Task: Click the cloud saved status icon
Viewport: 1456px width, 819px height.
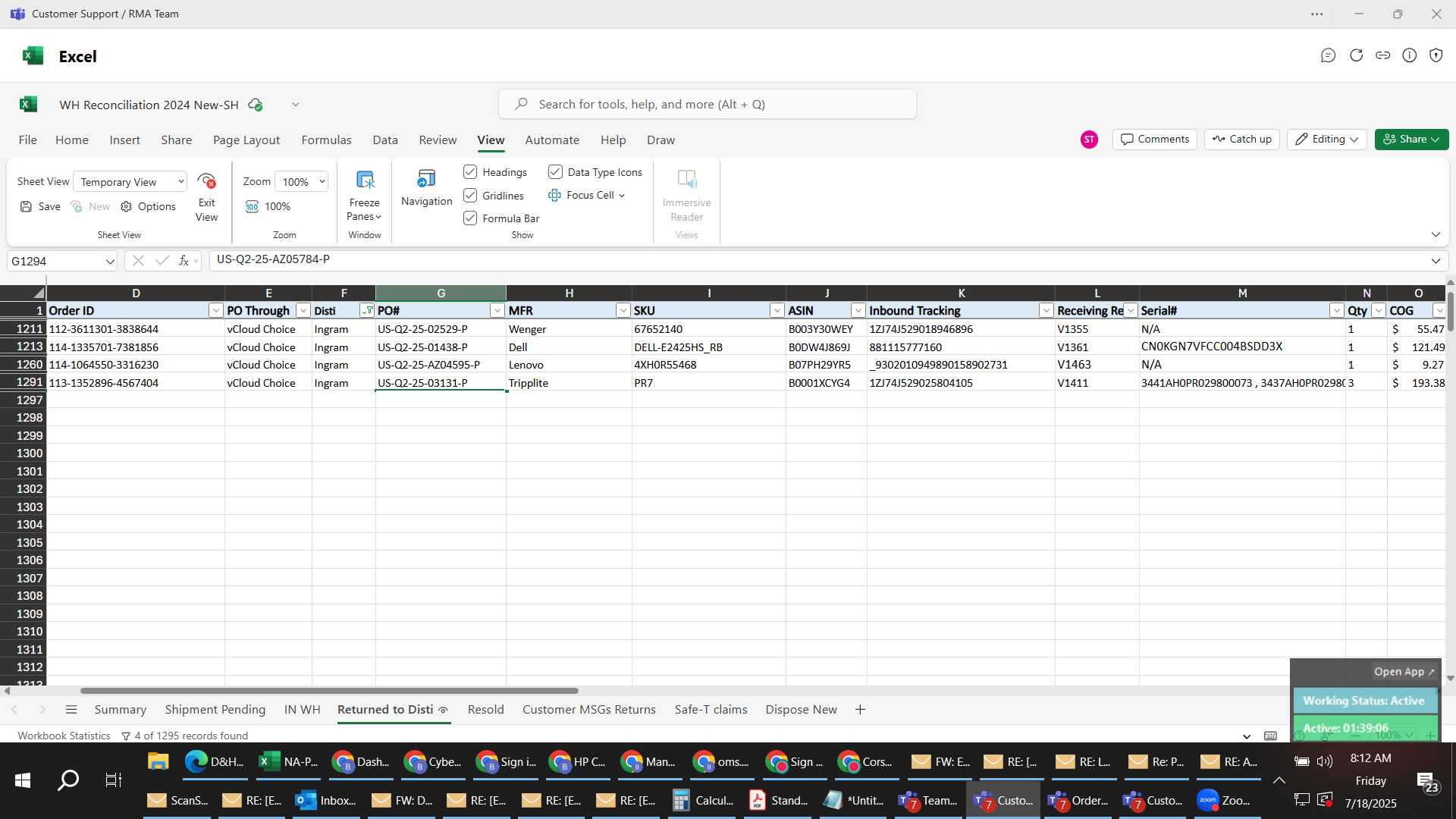Action: (x=256, y=105)
